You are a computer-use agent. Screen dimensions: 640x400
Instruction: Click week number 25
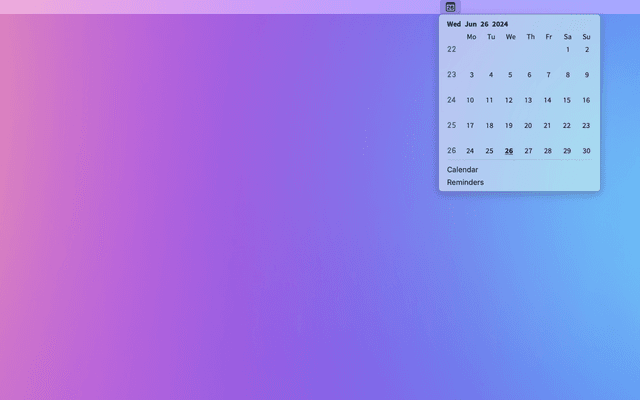[451, 126]
